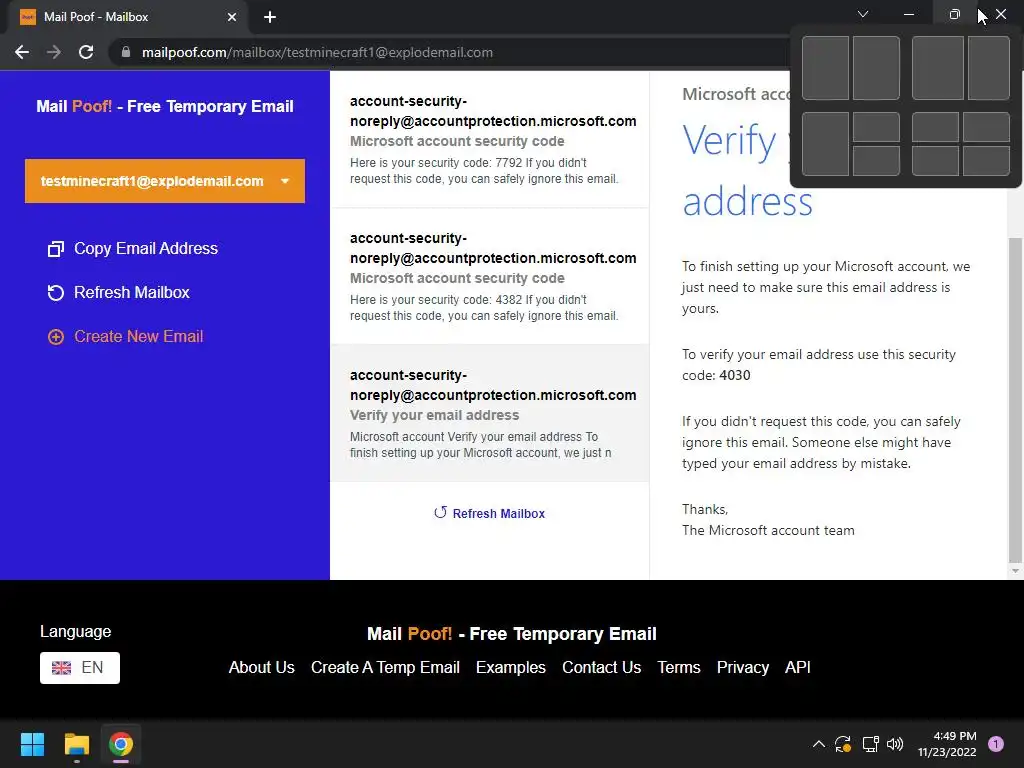Open a new browser tab
This screenshot has width=1024, height=768.
[x=270, y=17]
